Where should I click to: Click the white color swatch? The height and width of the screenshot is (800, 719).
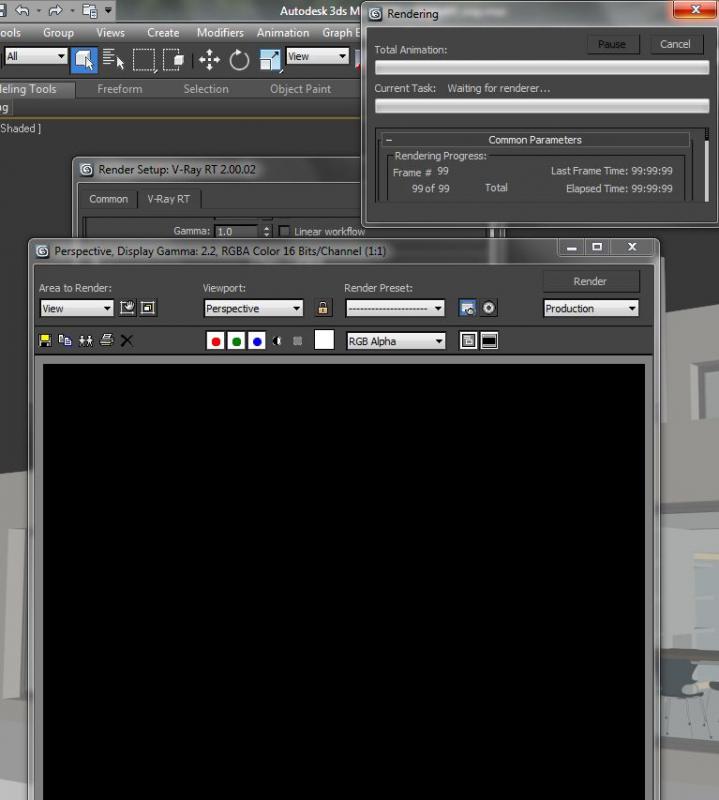324,340
